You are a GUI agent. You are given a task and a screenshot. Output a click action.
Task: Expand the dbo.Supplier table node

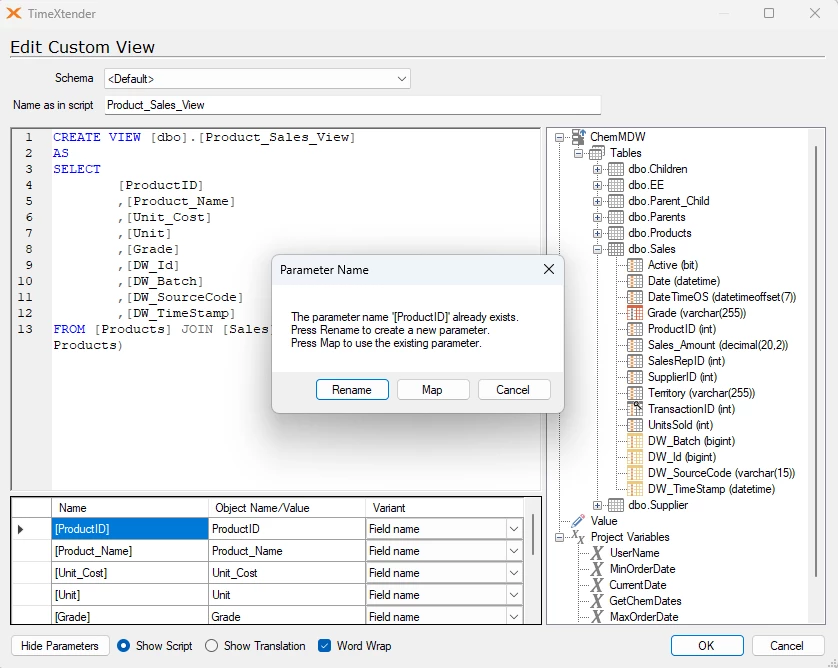pos(598,505)
